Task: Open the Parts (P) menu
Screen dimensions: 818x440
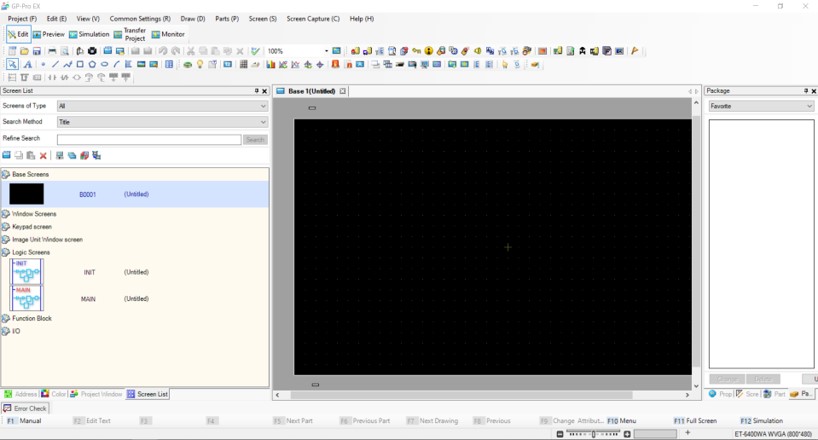Action: (227, 19)
